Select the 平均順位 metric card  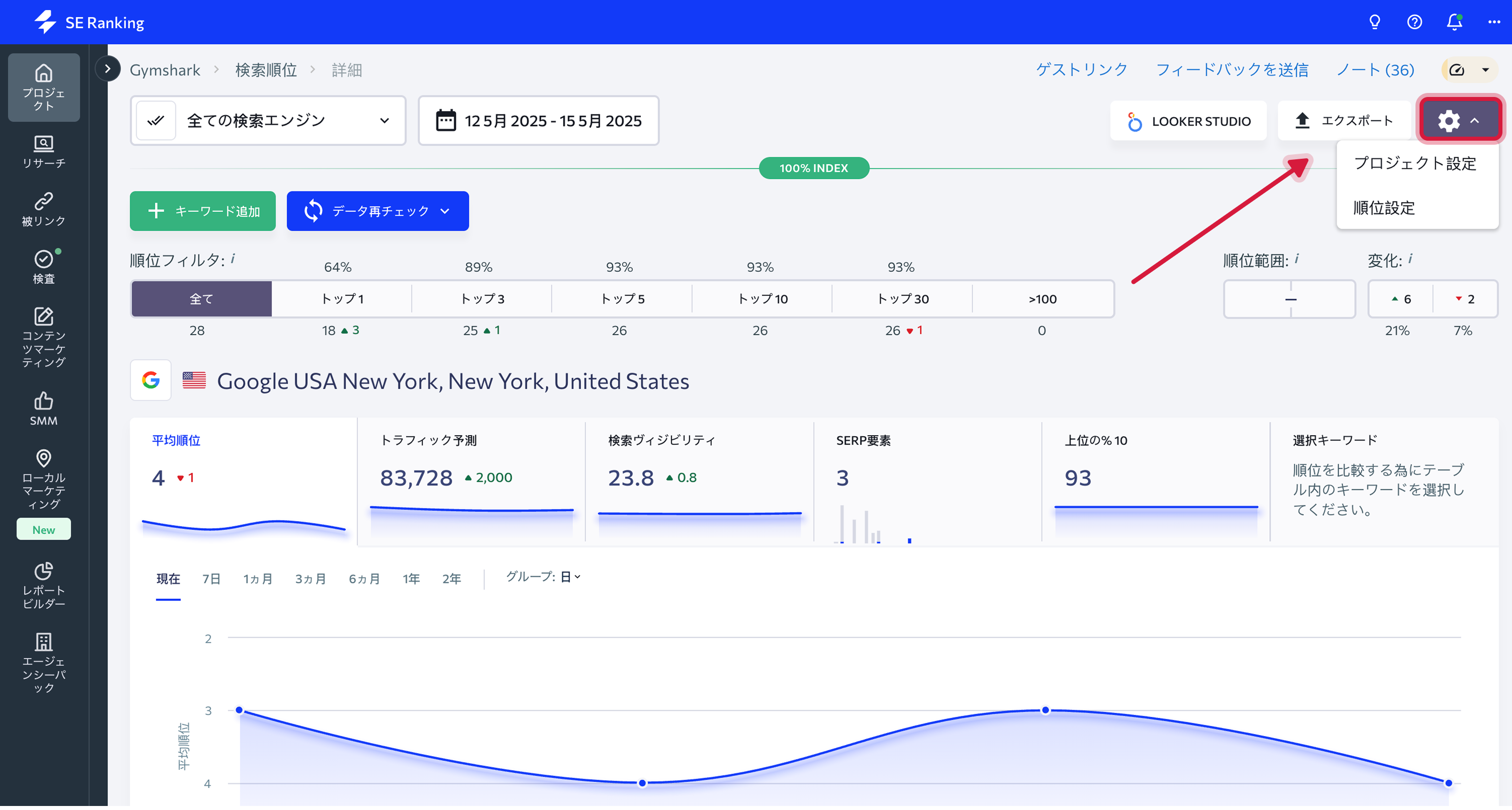[244, 483]
